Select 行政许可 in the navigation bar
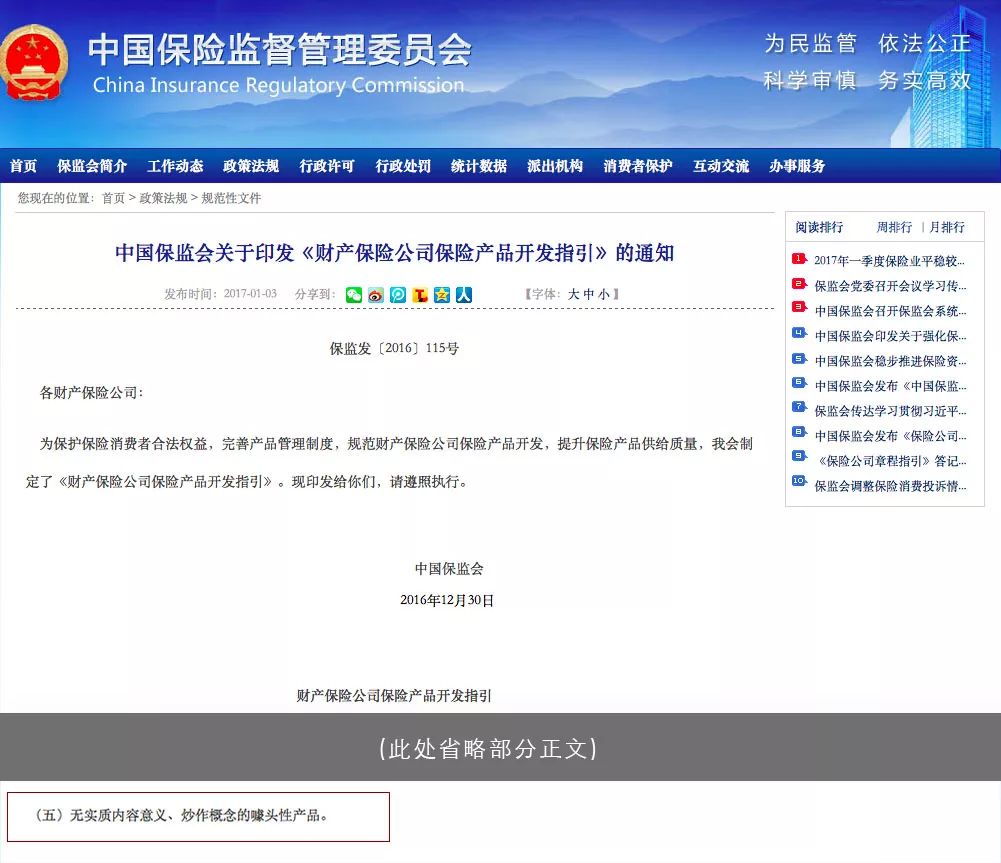Screen dimensions: 1001x863 tap(327, 166)
